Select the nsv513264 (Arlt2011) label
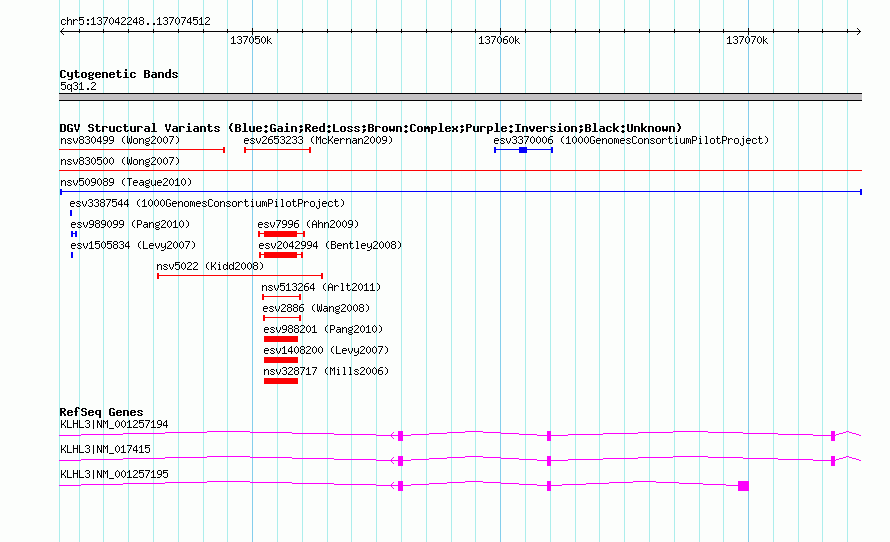Screen dimensions: 890x542 321,287
